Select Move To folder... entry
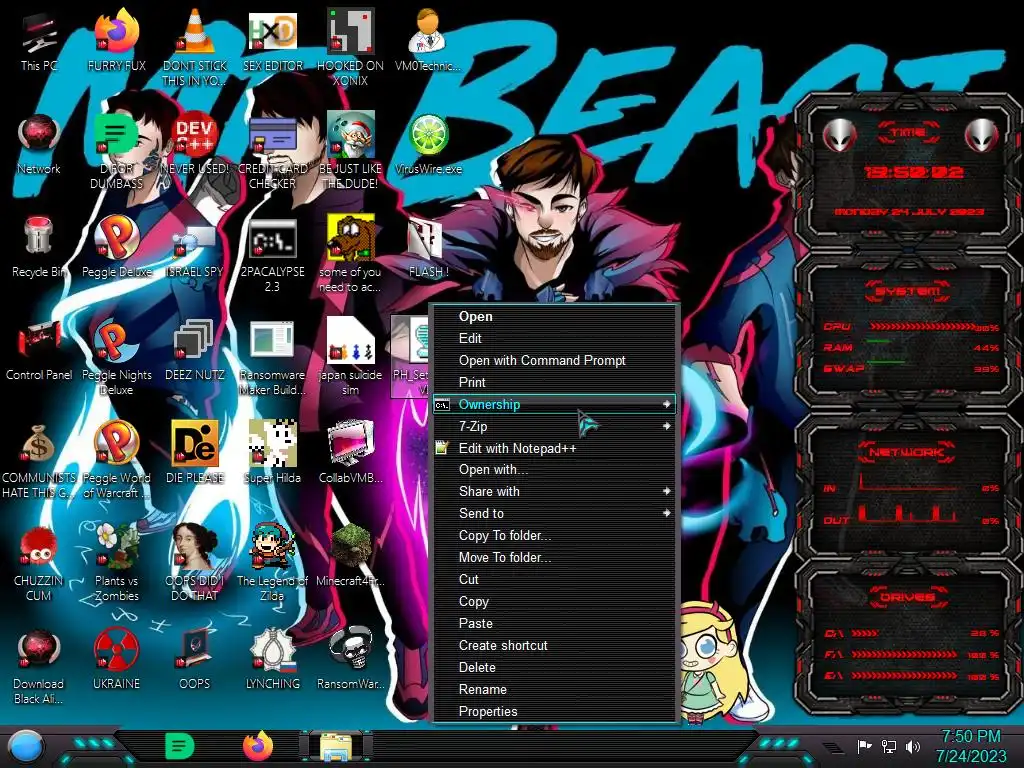This screenshot has height=768, width=1024. (x=554, y=557)
